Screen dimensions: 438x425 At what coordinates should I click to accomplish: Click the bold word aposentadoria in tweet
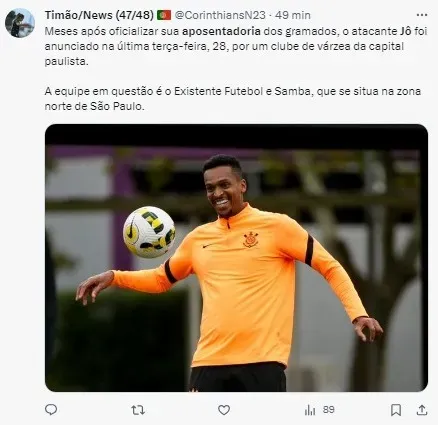pyautogui.click(x=221, y=31)
